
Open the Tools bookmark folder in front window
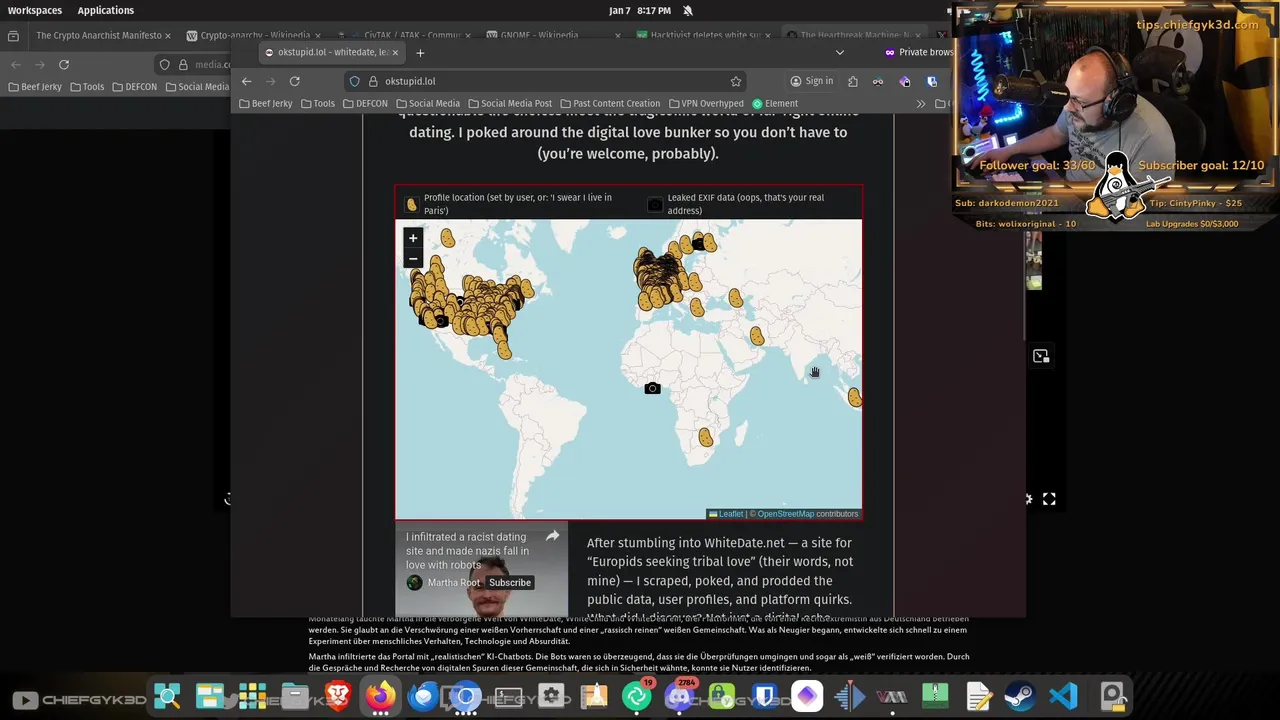(317, 103)
